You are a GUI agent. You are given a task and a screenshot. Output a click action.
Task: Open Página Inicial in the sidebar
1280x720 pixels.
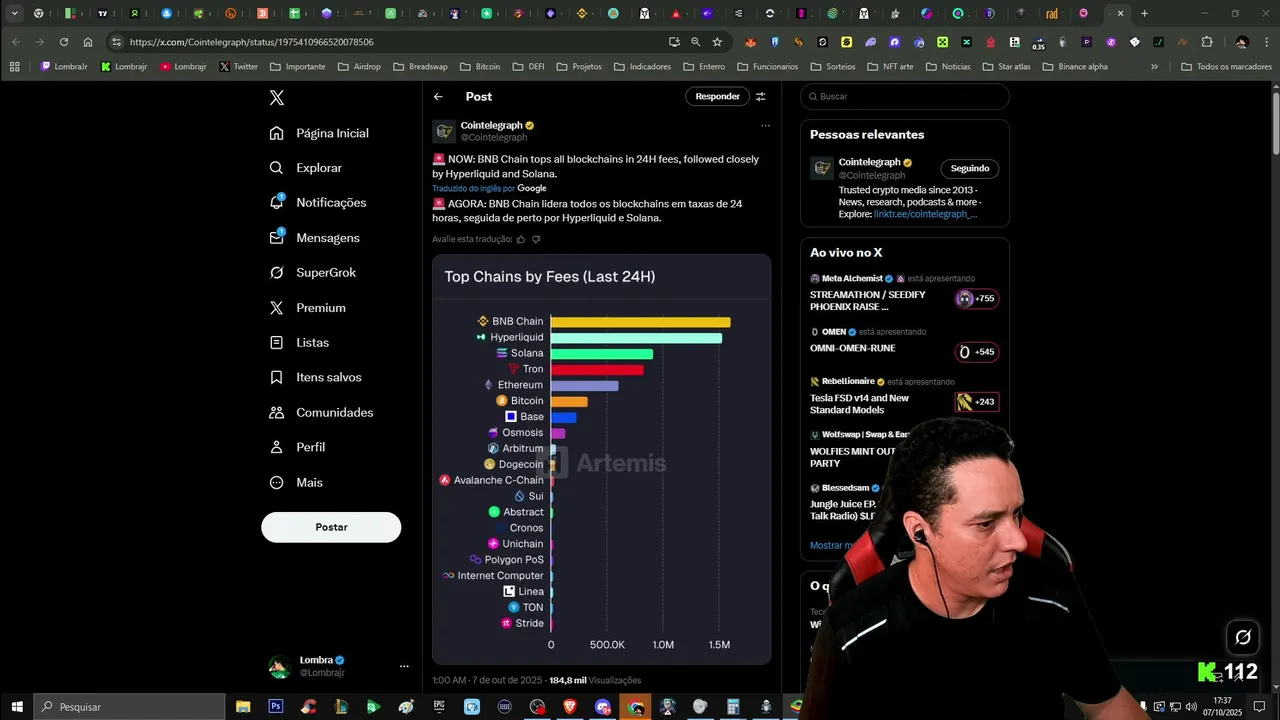pos(319,133)
